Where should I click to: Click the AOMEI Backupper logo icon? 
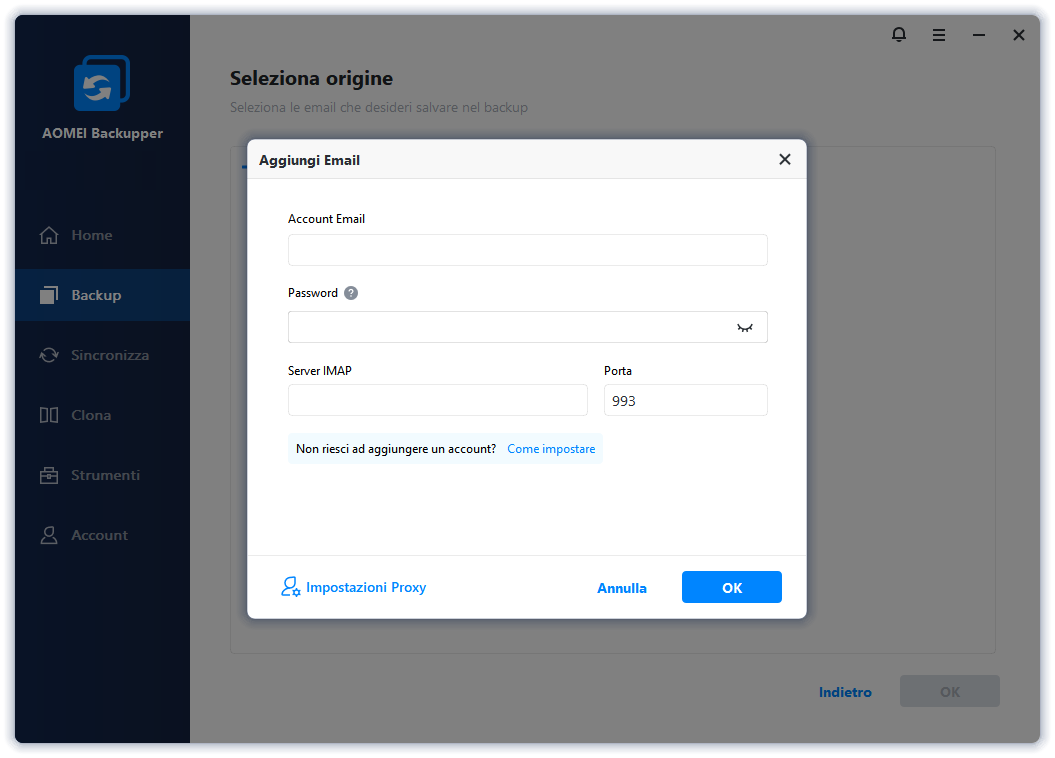click(102, 84)
